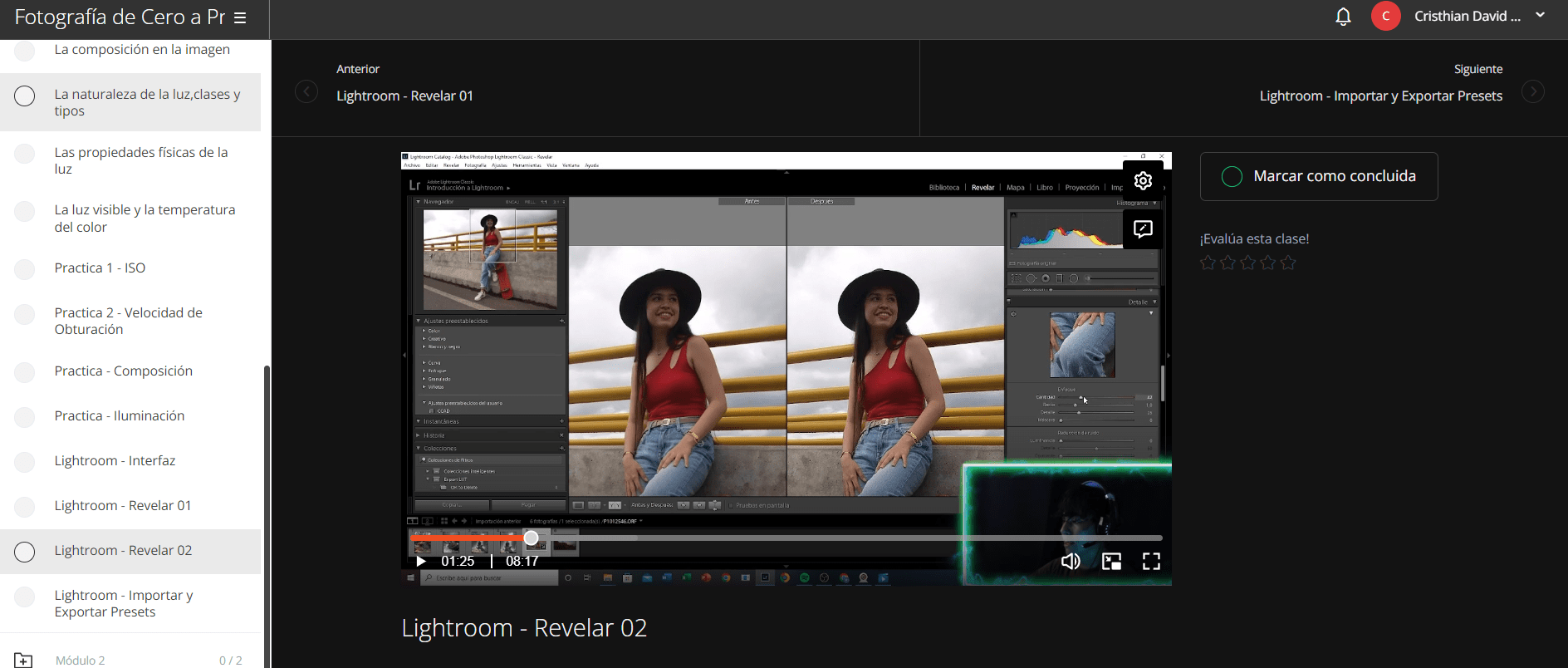Screen dimensions: 1568x668
Task: Mute the video volume
Action: pos(1071,562)
